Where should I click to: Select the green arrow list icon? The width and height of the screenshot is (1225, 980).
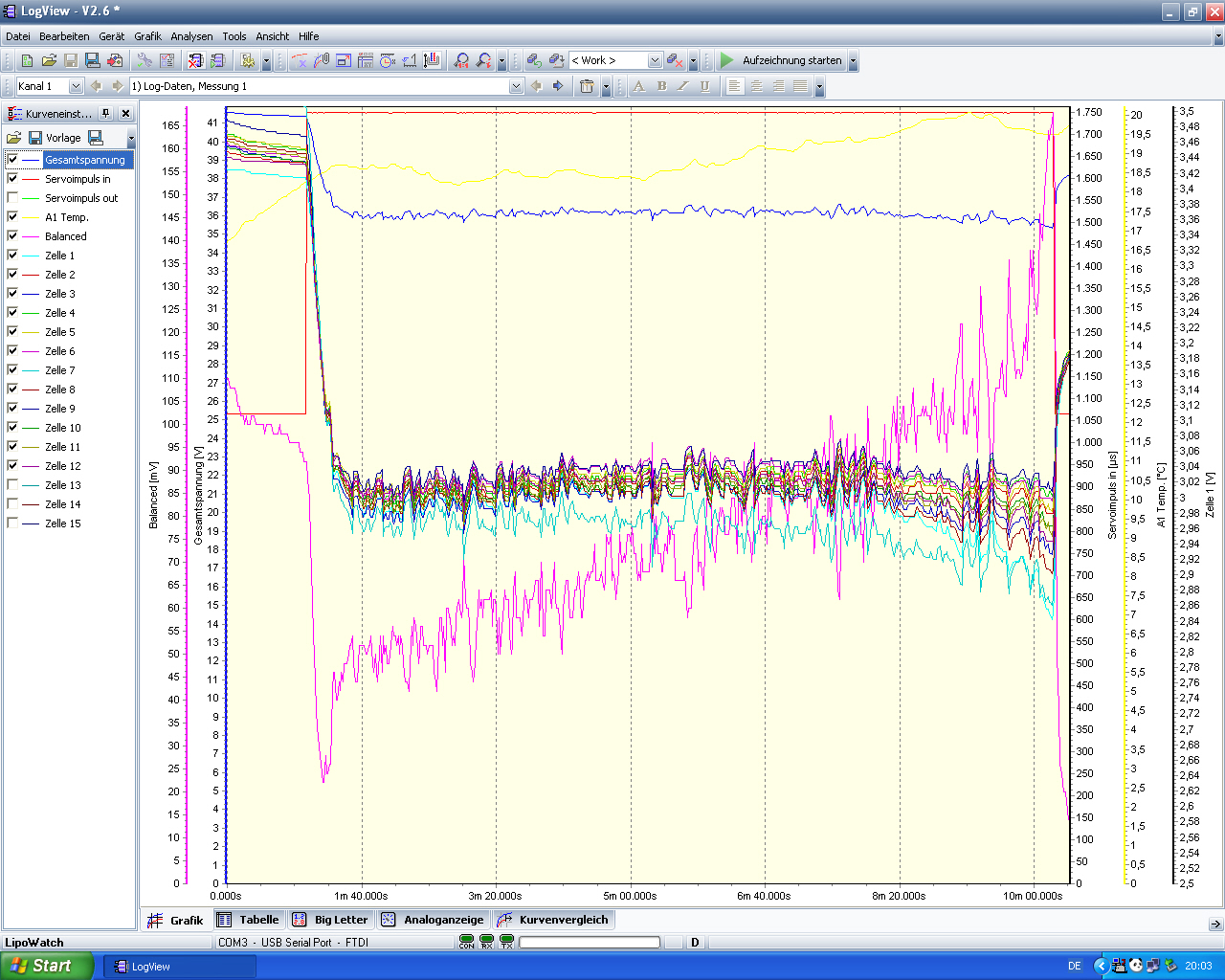click(x=217, y=60)
